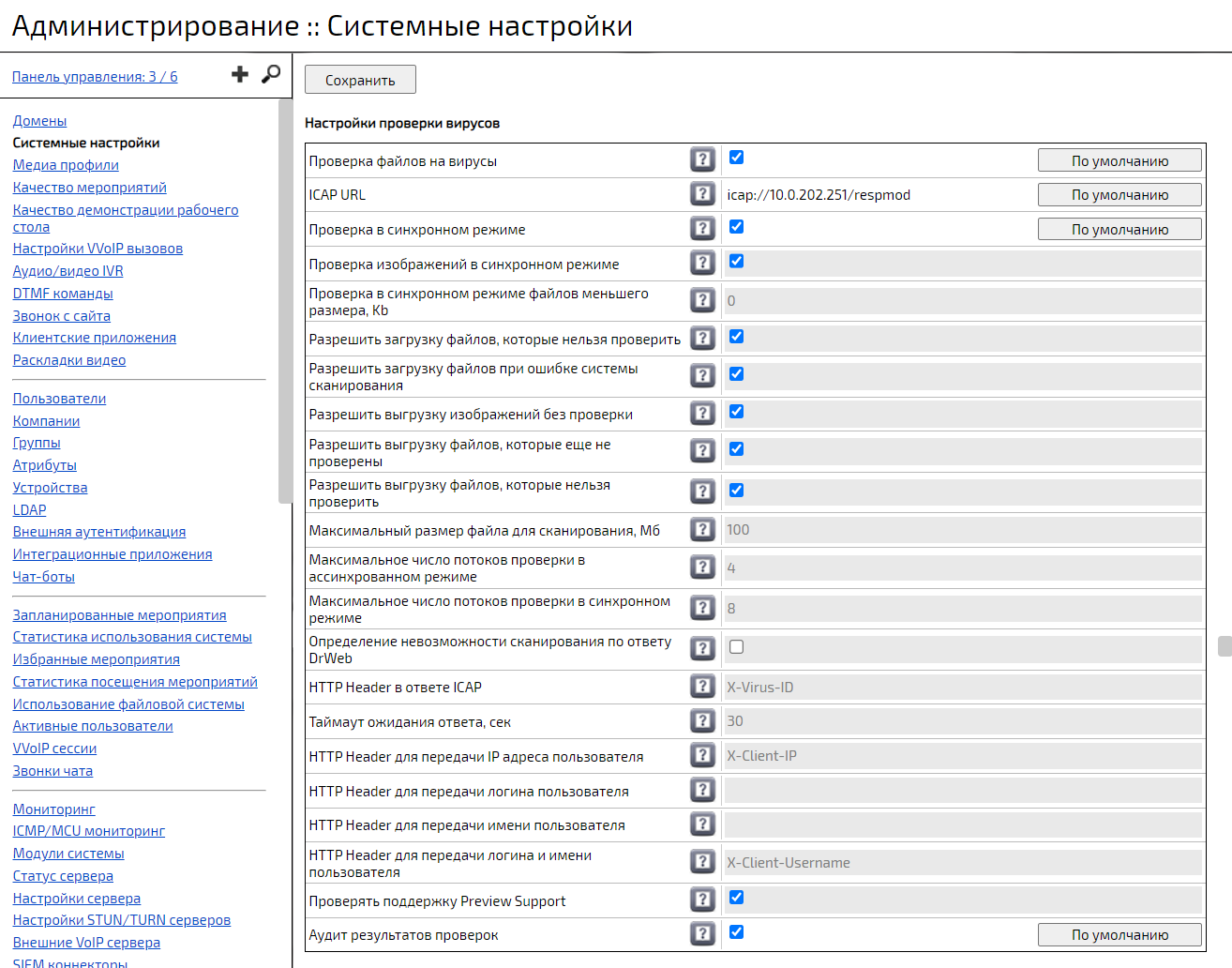This screenshot has height=968, width=1232.
Task: Click help icon for HTTP Header в ответе ICAP
Action: click(x=702, y=687)
